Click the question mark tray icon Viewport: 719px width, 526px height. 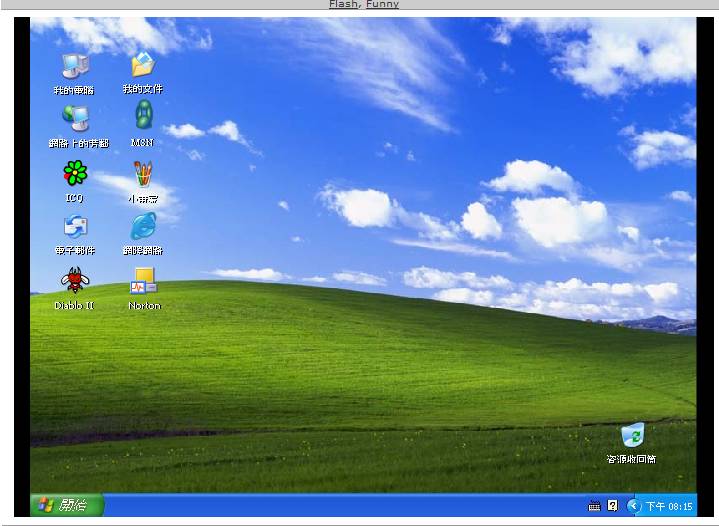[613, 505]
